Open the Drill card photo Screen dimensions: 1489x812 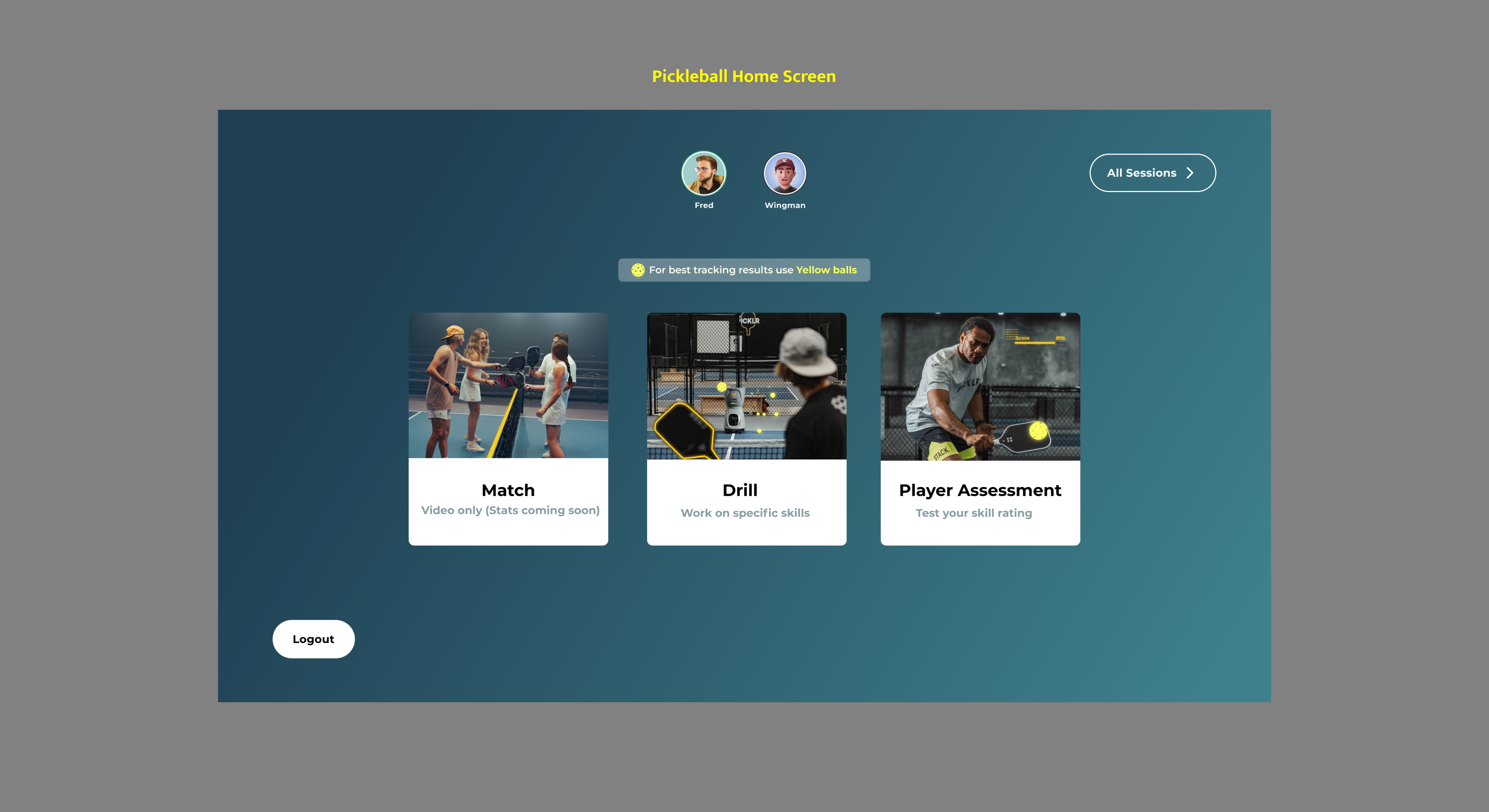click(746, 385)
